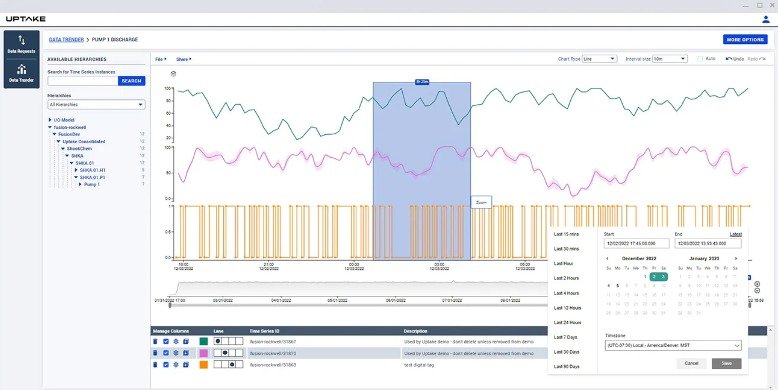Toggle visibility checkbox for green series
The image size is (778, 390).
click(x=166, y=341)
